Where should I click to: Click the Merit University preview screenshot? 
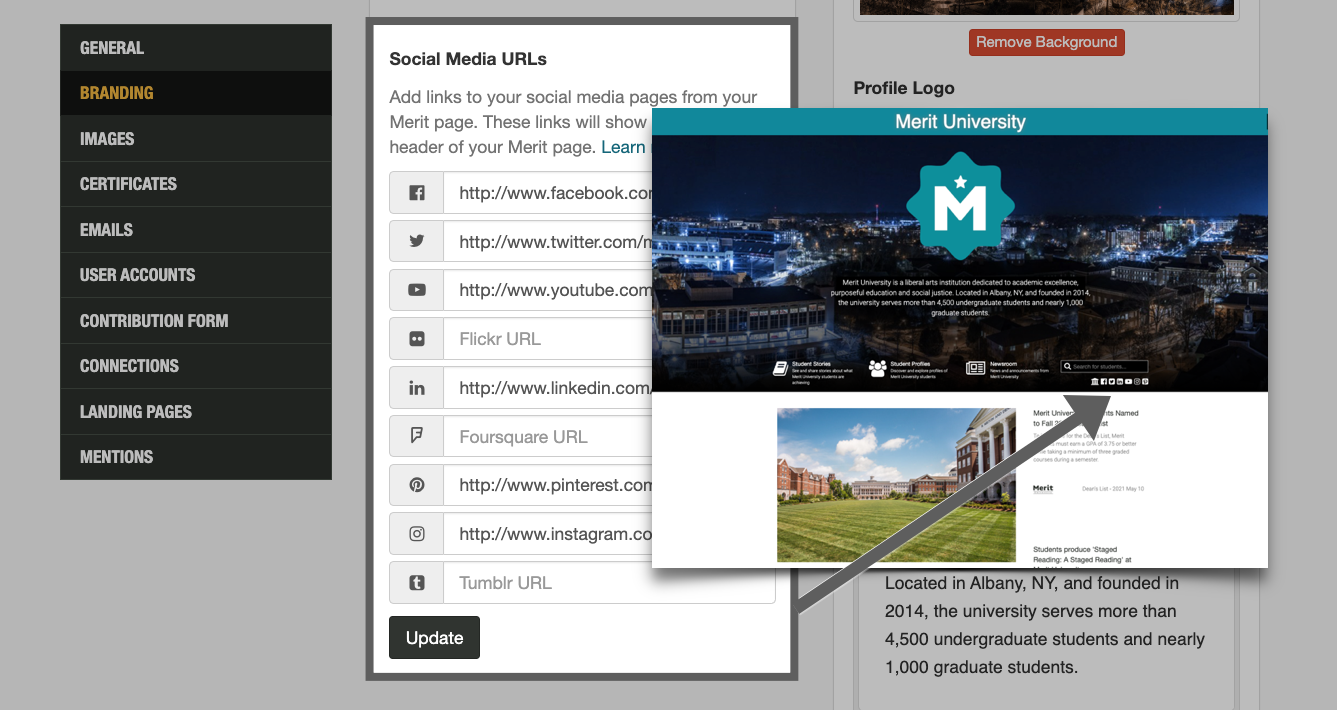(959, 338)
